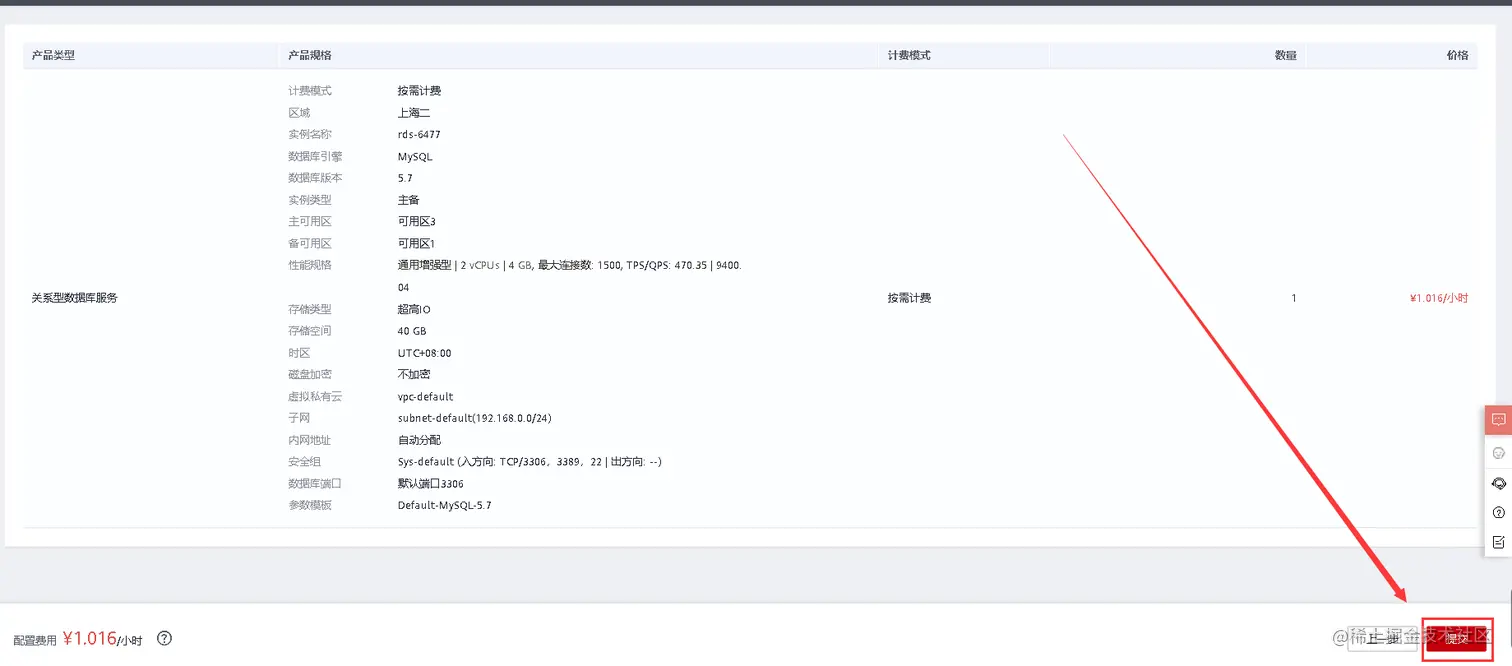Click the 默认端口3306 database port value
1512x666 pixels.
pos(431,484)
